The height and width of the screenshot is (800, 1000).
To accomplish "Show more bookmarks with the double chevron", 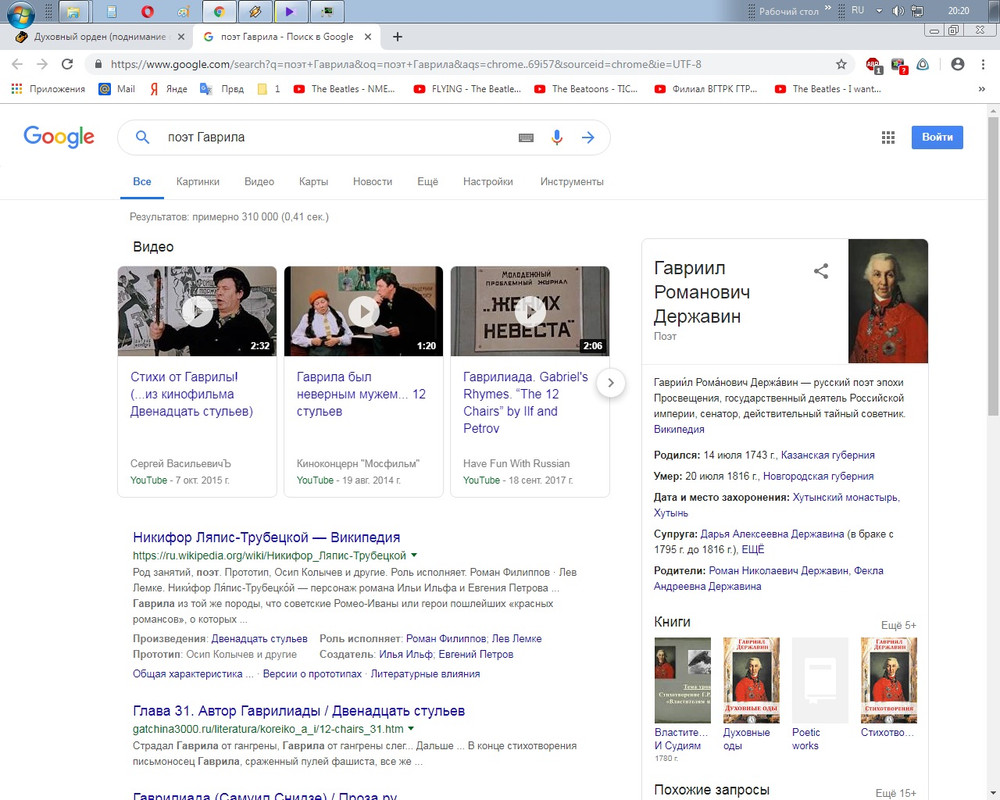I will tap(982, 89).
